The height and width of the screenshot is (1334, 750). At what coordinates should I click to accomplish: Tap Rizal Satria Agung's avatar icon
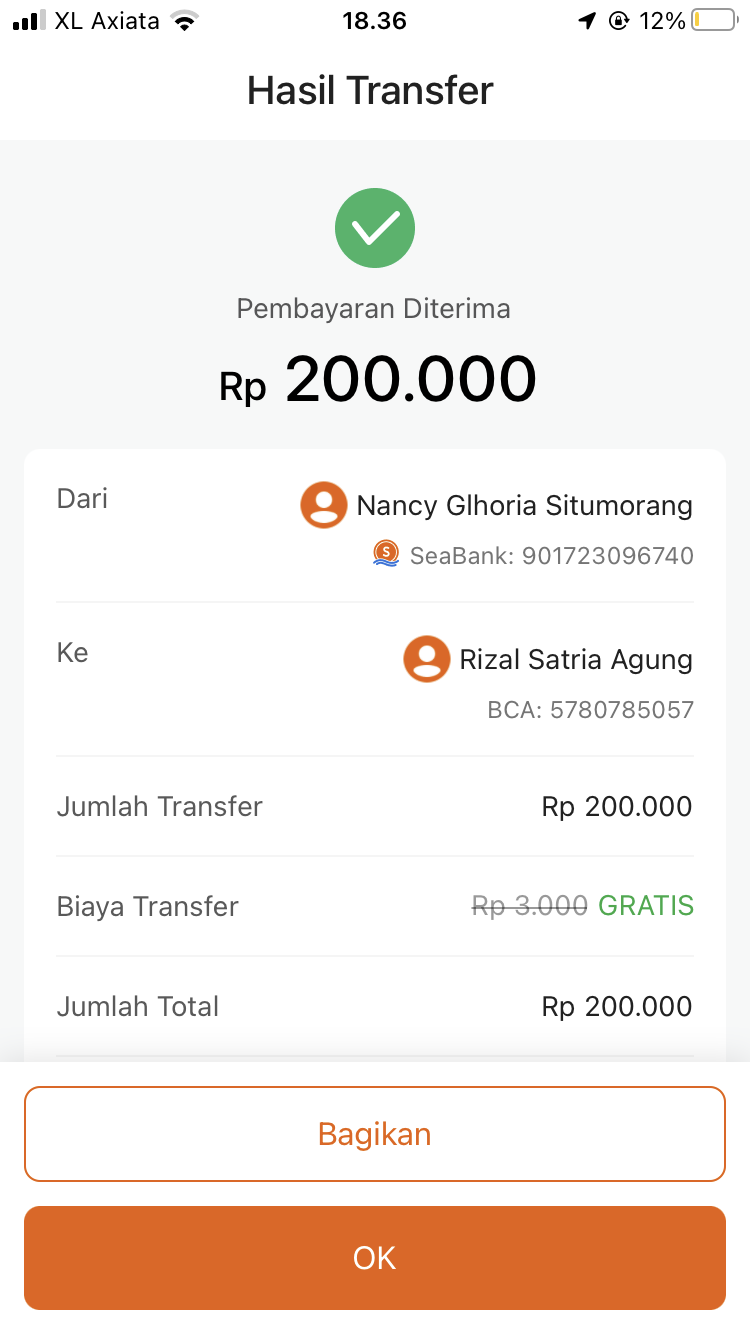point(427,659)
